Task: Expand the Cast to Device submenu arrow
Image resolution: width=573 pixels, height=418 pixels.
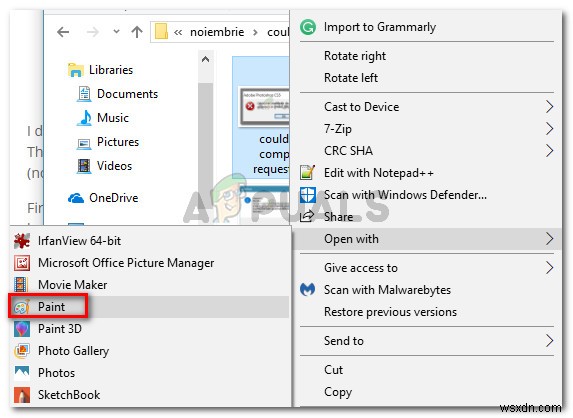Action: click(x=549, y=107)
